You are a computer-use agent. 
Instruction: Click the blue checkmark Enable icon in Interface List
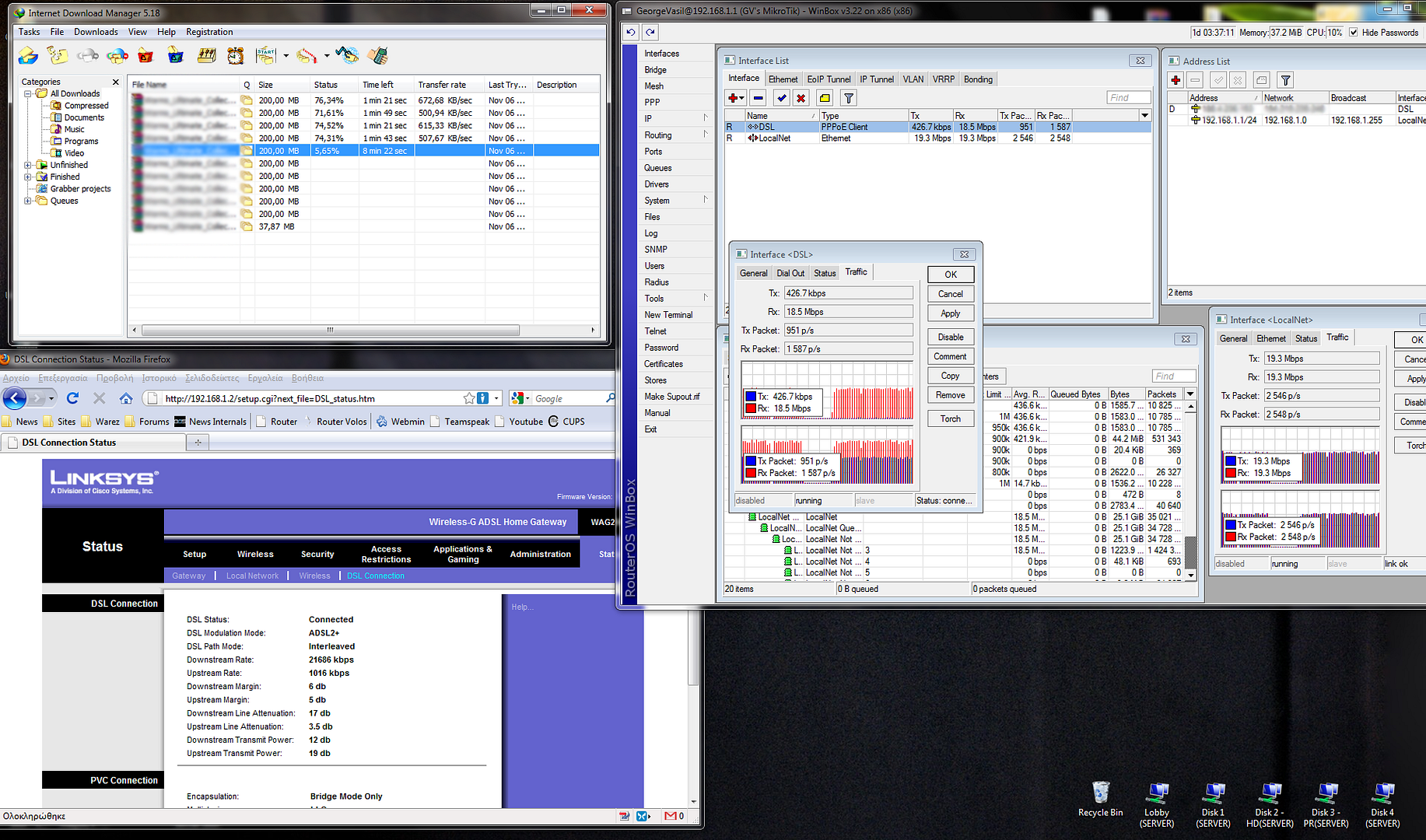782,98
